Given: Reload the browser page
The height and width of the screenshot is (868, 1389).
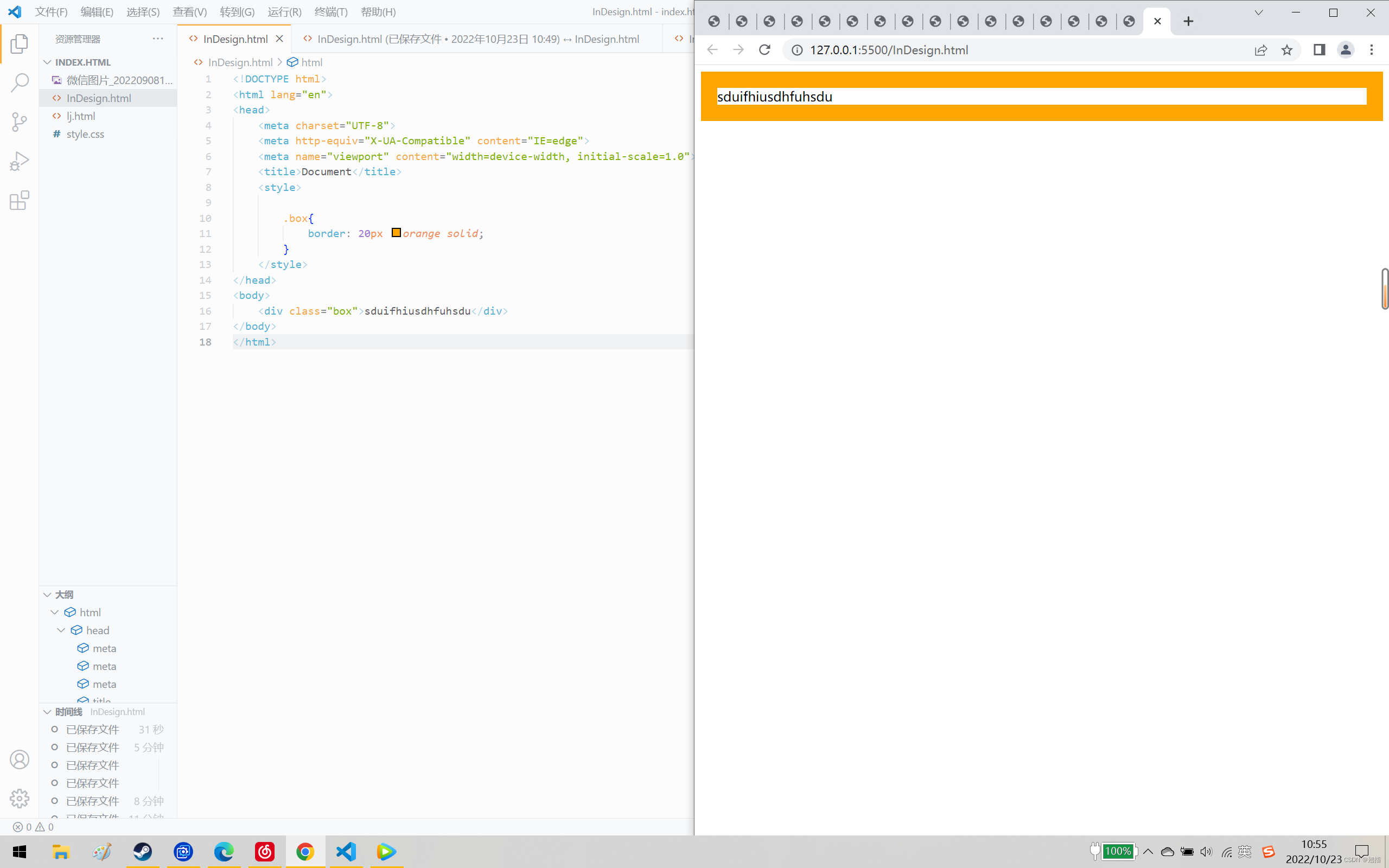Looking at the screenshot, I should coord(764,50).
